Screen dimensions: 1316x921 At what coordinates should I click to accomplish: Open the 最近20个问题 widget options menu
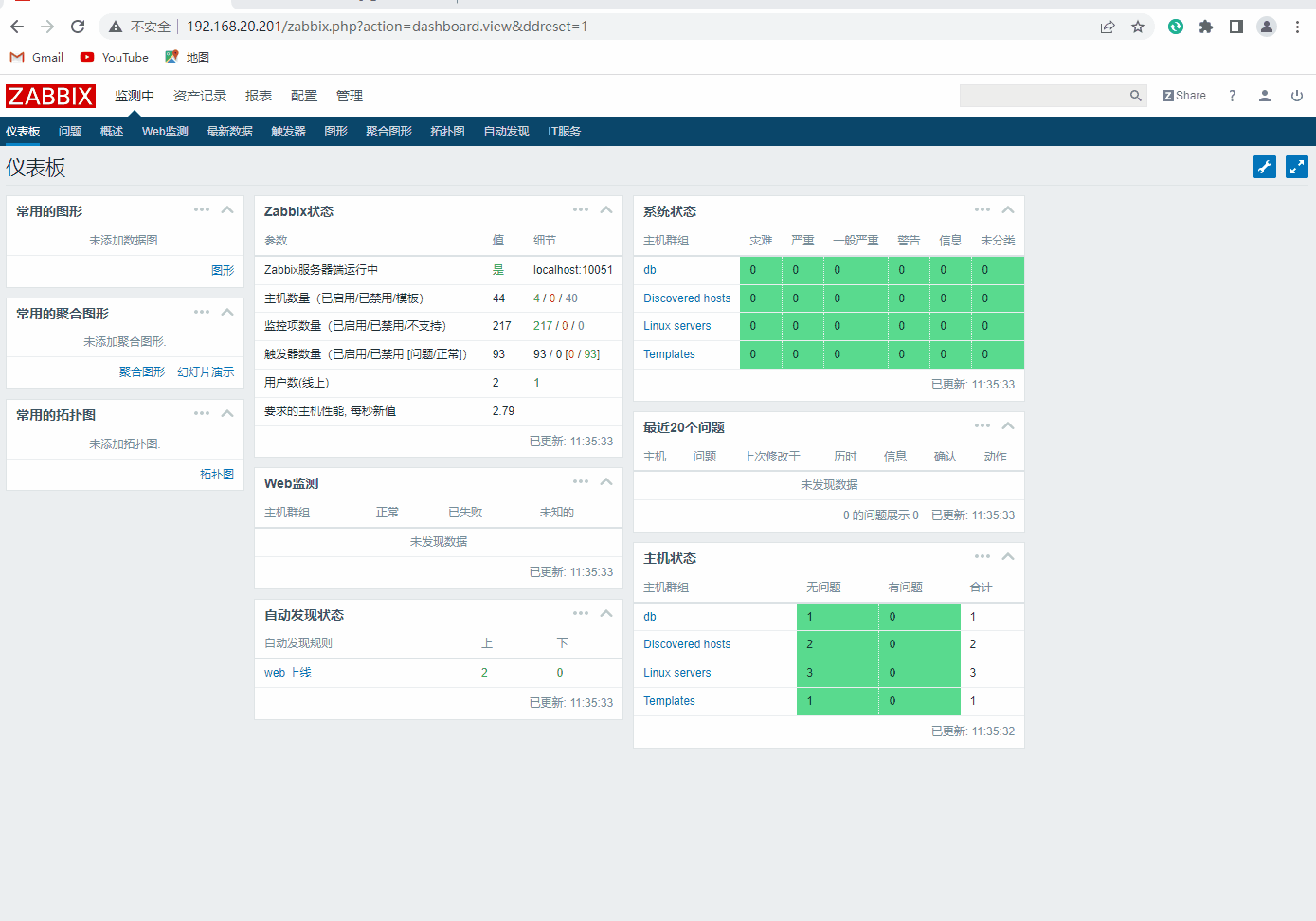coord(982,426)
